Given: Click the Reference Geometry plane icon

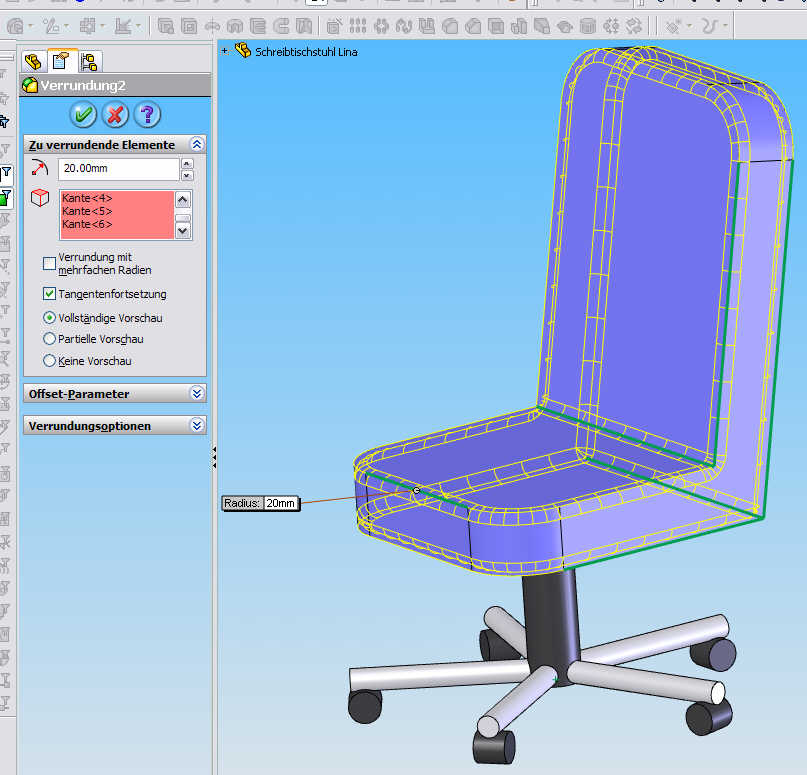Looking at the screenshot, I should point(674,26).
